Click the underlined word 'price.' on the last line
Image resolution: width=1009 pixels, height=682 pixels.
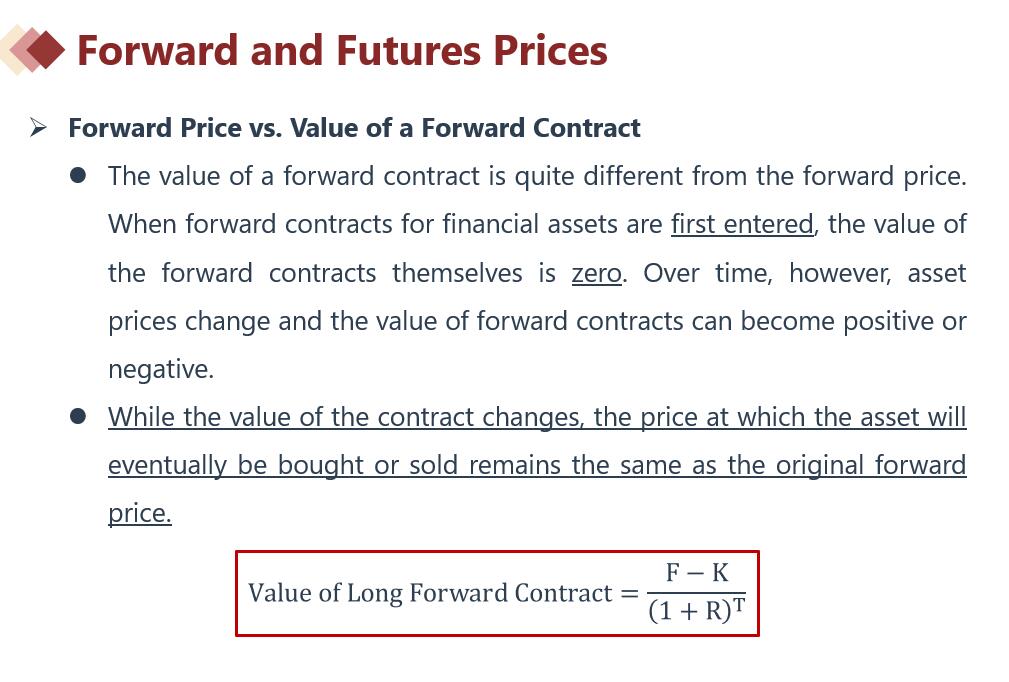pyautogui.click(x=140, y=513)
